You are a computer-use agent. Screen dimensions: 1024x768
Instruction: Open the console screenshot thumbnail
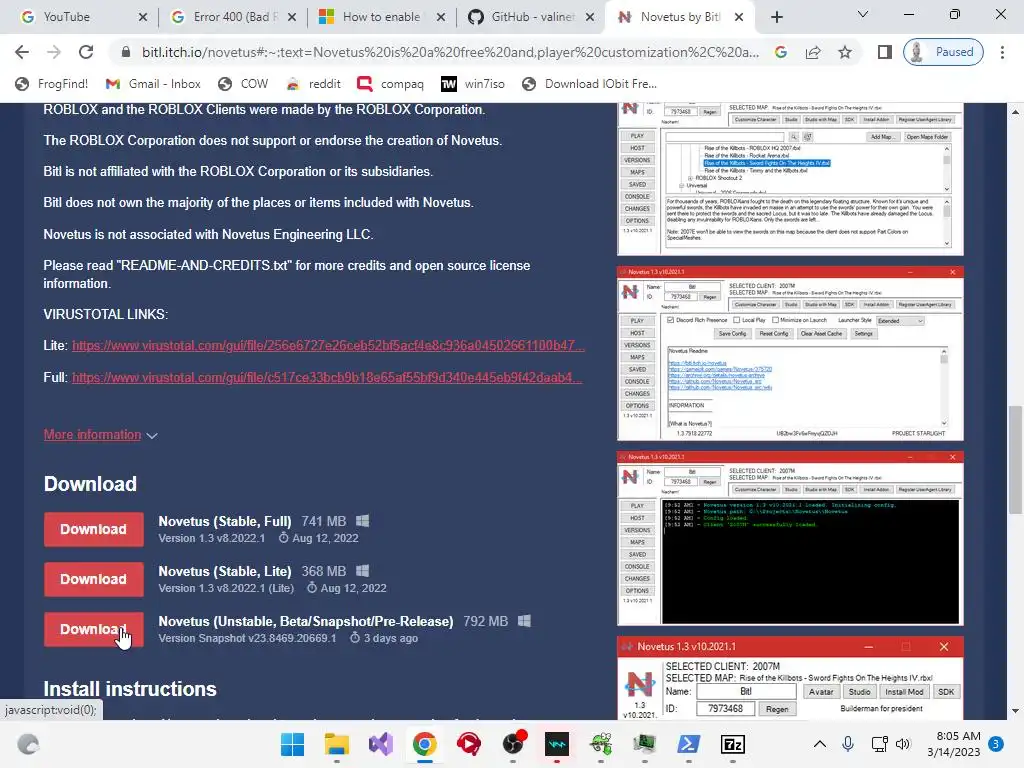click(790, 539)
